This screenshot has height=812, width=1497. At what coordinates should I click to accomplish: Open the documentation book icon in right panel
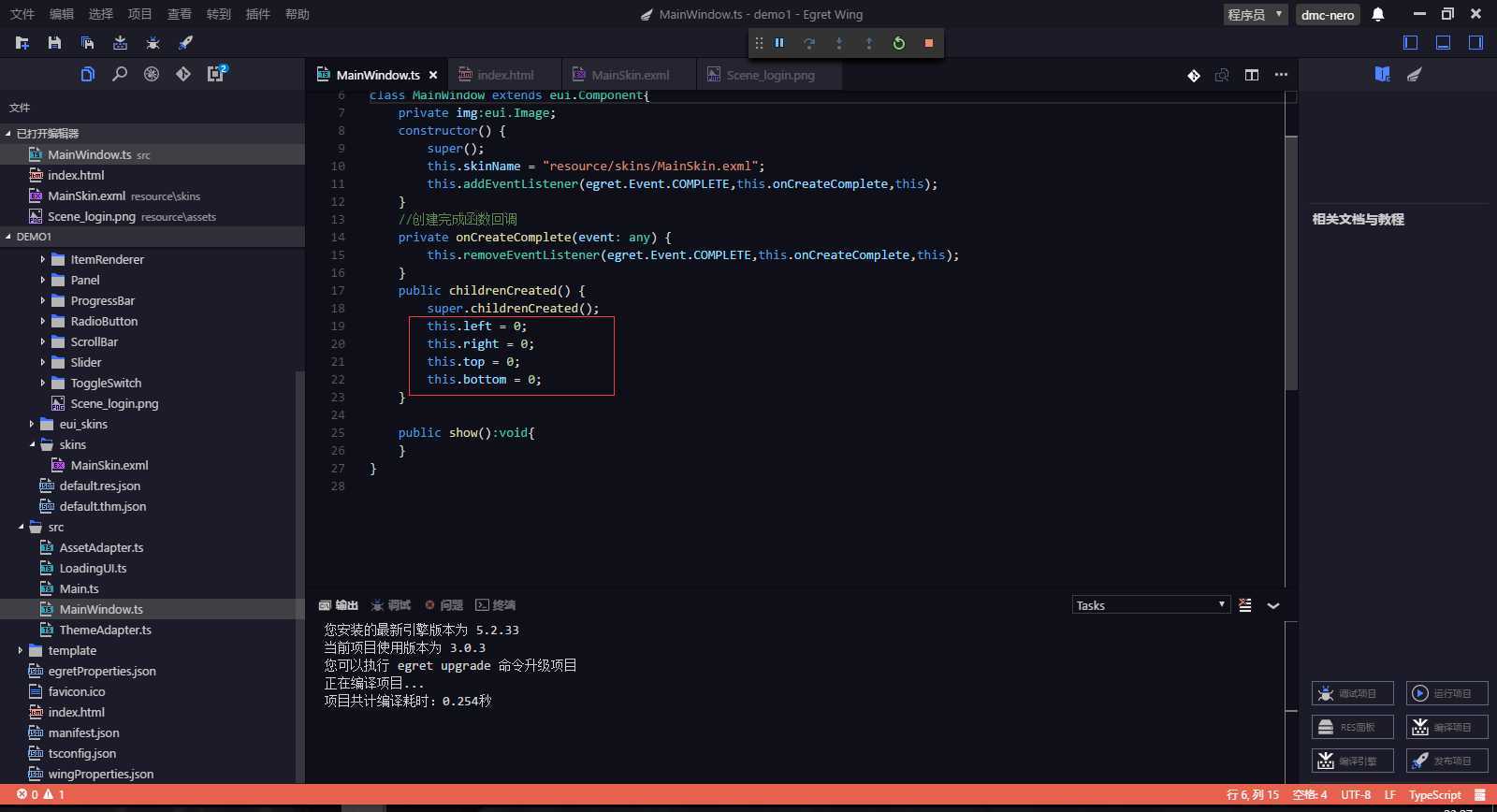point(1383,74)
